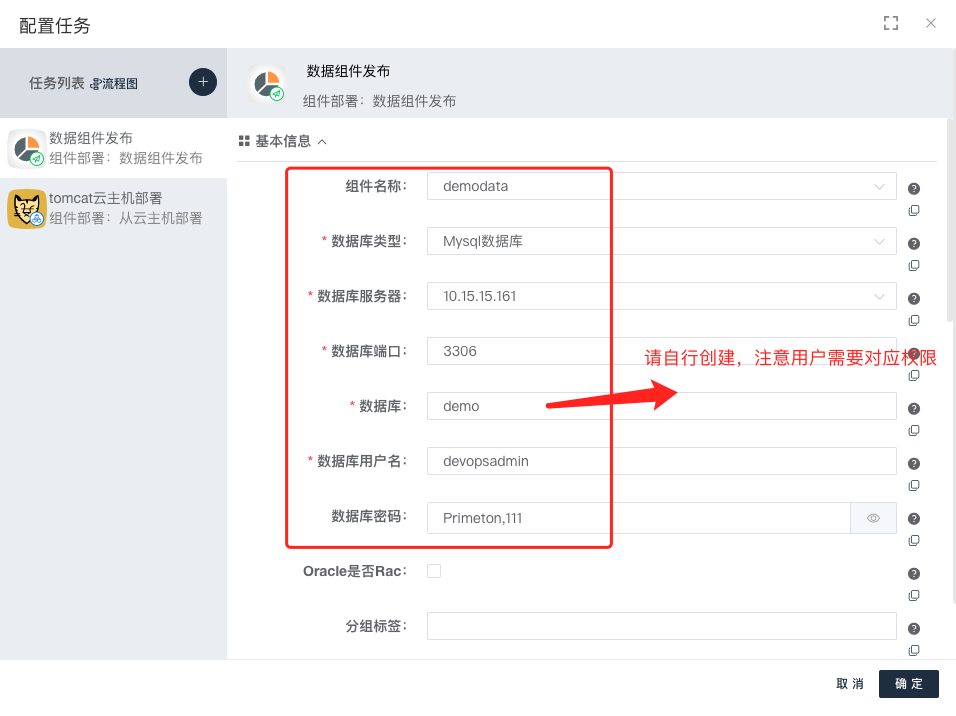Click copy icon for 数据库密码 field
The width and height of the screenshot is (956, 716).
(913, 541)
